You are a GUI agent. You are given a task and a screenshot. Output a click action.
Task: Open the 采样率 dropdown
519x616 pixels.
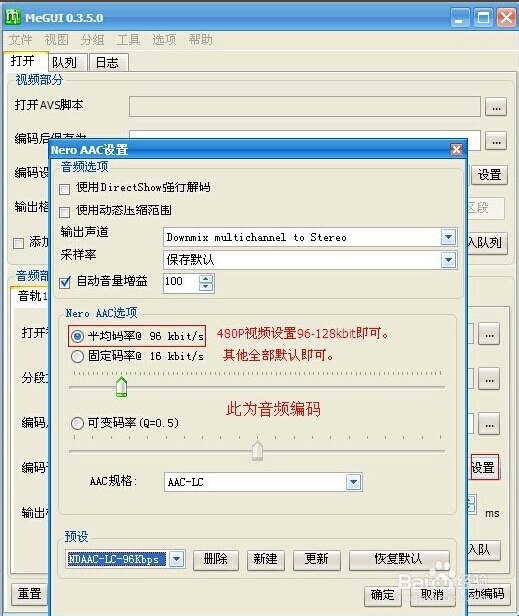click(x=448, y=260)
